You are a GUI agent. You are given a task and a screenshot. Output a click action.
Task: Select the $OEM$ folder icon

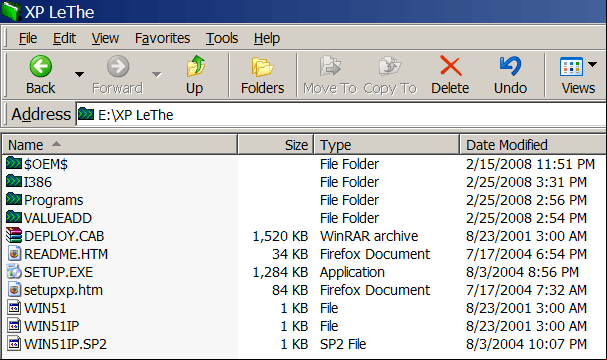[14, 163]
